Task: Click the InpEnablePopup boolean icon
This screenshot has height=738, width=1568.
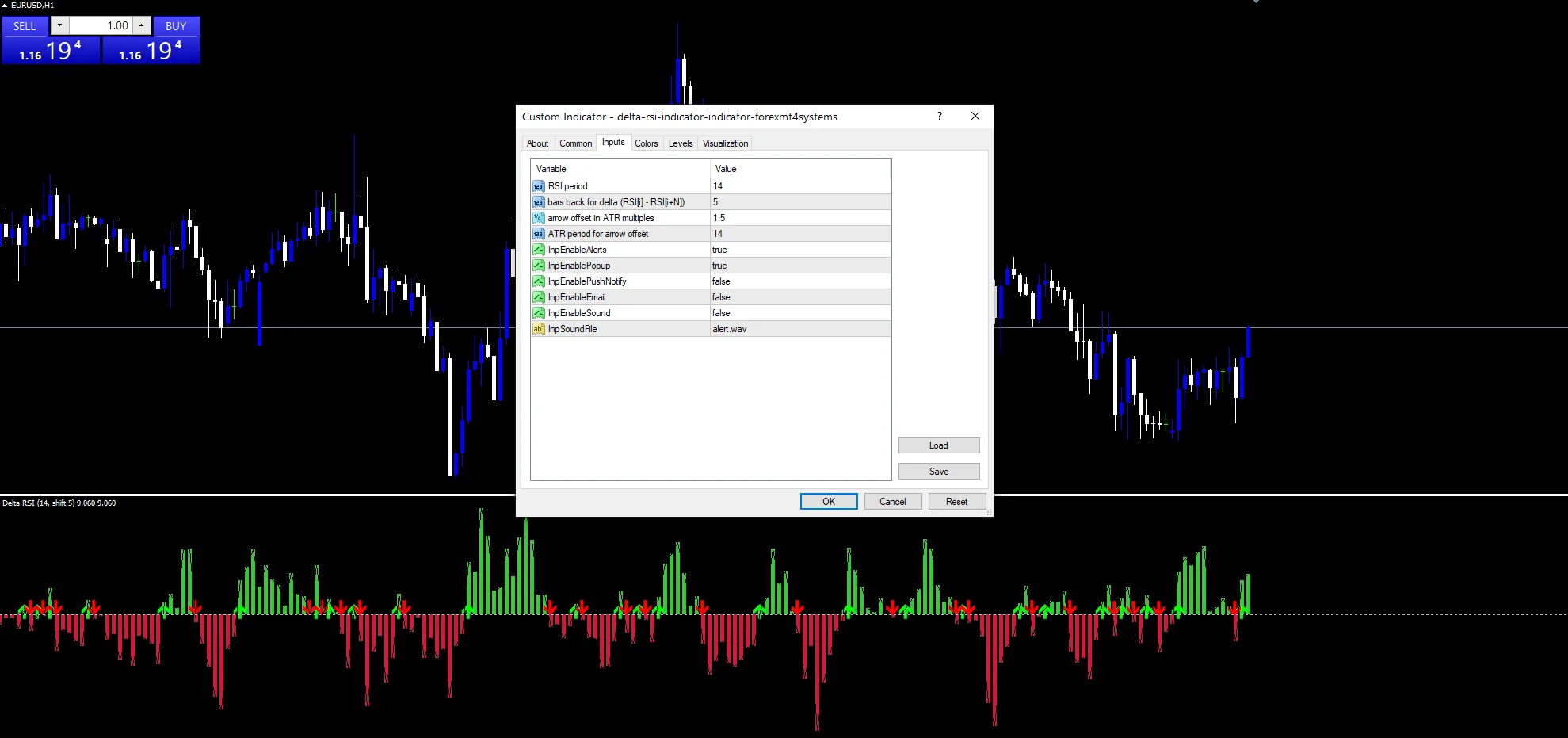Action: click(539, 266)
